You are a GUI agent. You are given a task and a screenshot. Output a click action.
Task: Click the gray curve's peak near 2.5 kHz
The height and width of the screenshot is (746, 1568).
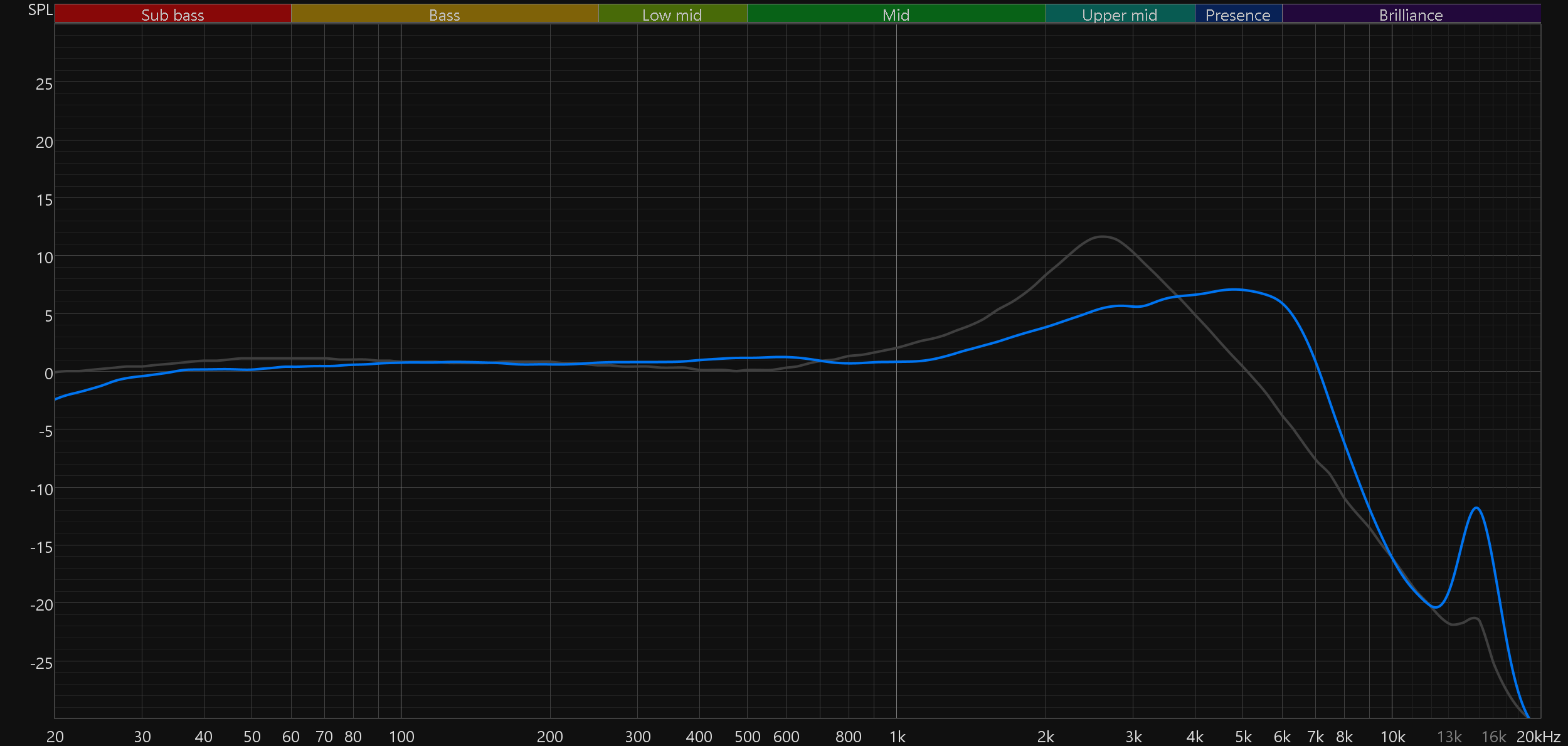1103,236
